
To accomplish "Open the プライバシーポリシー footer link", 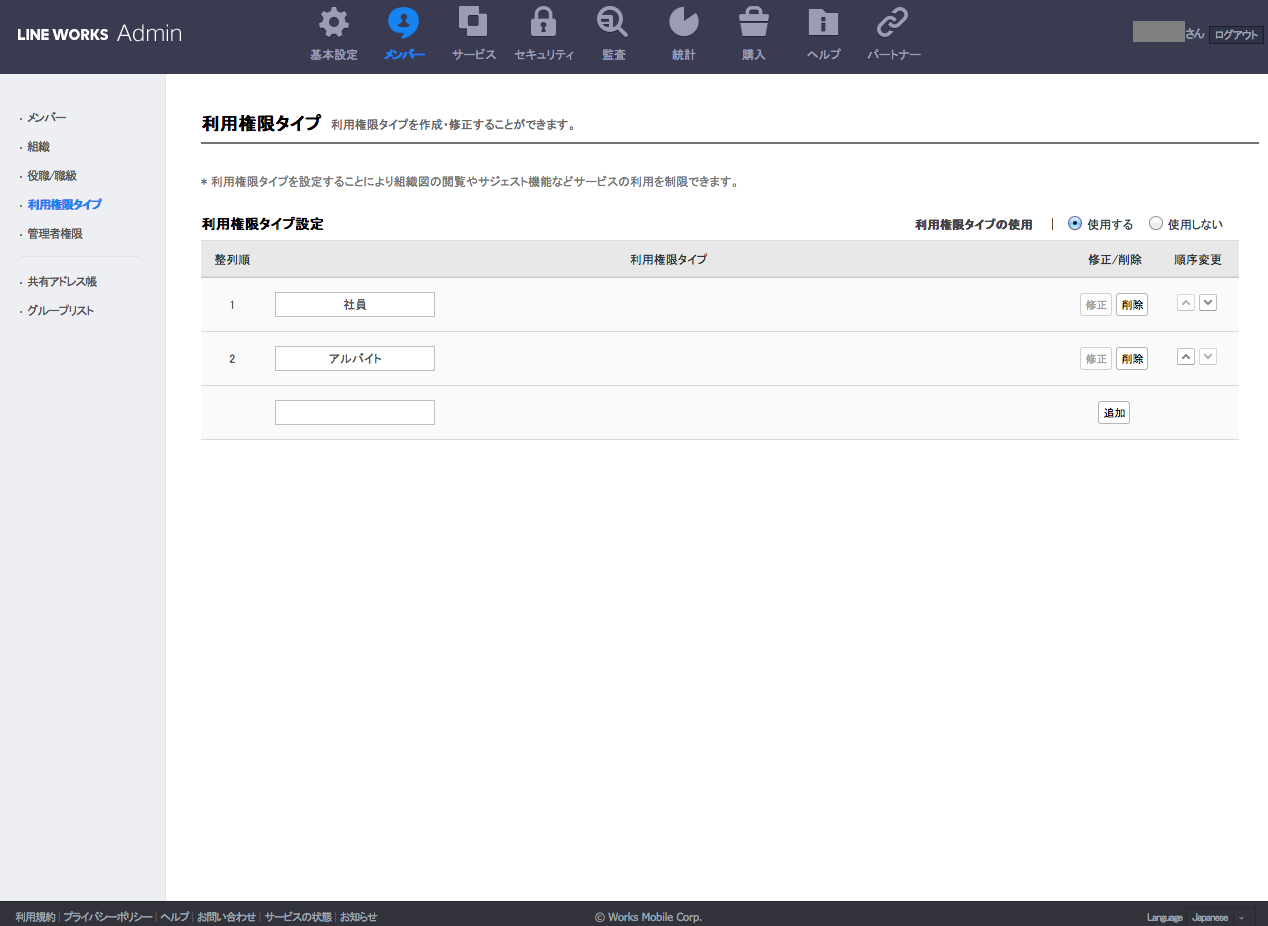I will [x=108, y=917].
